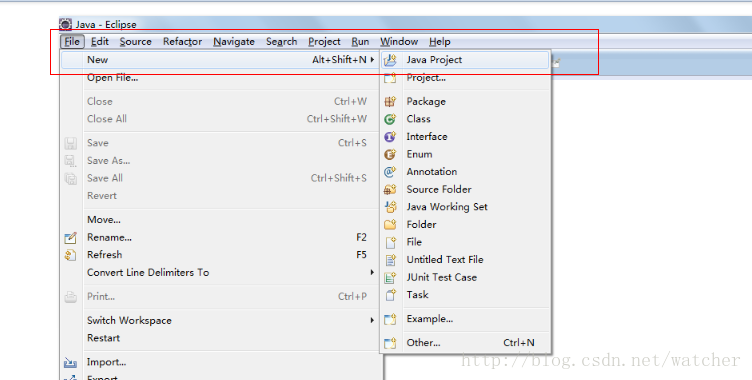Open the Edit menu

click(x=100, y=42)
